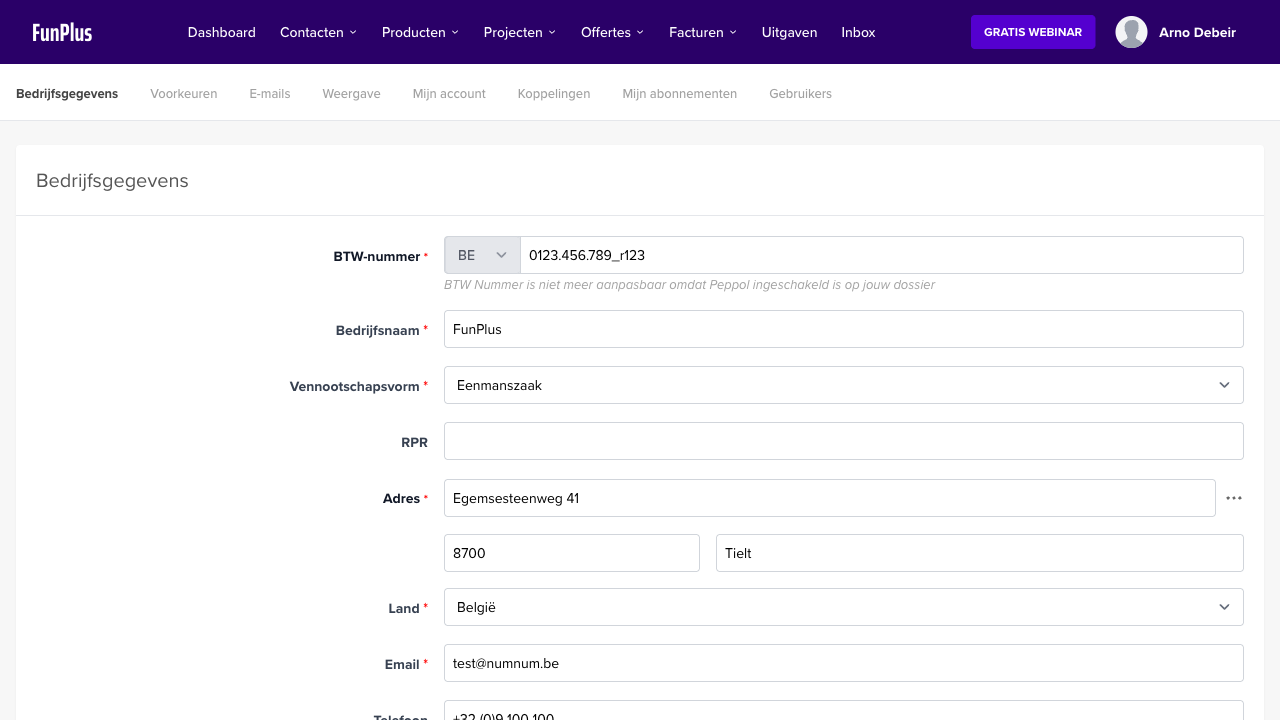Expand the Offertes menu
This screenshot has width=1280, height=720.
coord(612,32)
